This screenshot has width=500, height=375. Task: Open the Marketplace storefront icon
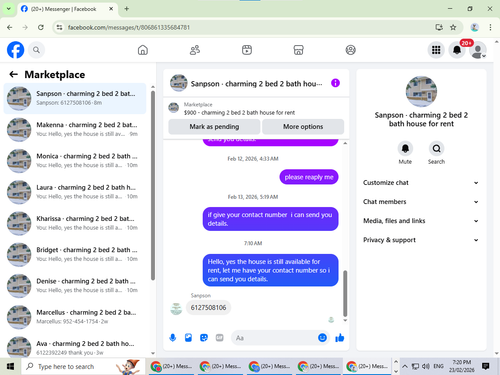click(298, 50)
